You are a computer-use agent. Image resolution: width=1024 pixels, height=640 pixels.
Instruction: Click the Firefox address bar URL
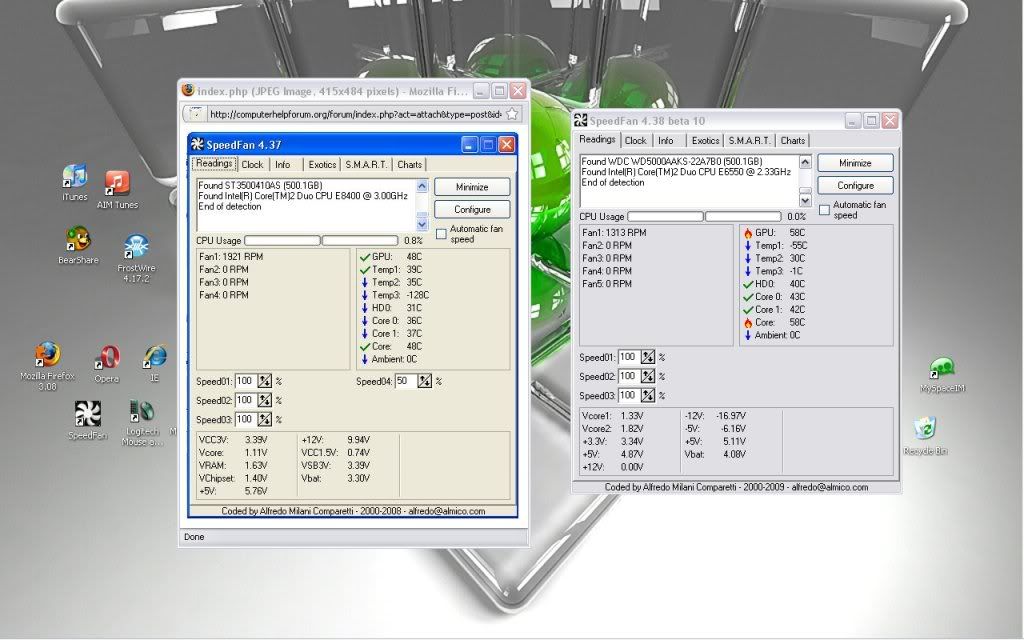(x=355, y=114)
